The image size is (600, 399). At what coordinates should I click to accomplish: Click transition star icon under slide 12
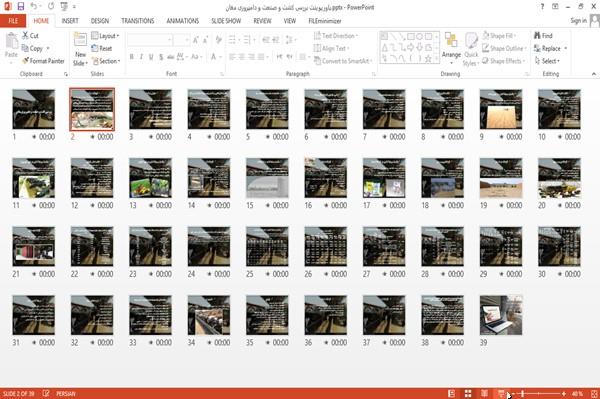[x=92, y=205]
